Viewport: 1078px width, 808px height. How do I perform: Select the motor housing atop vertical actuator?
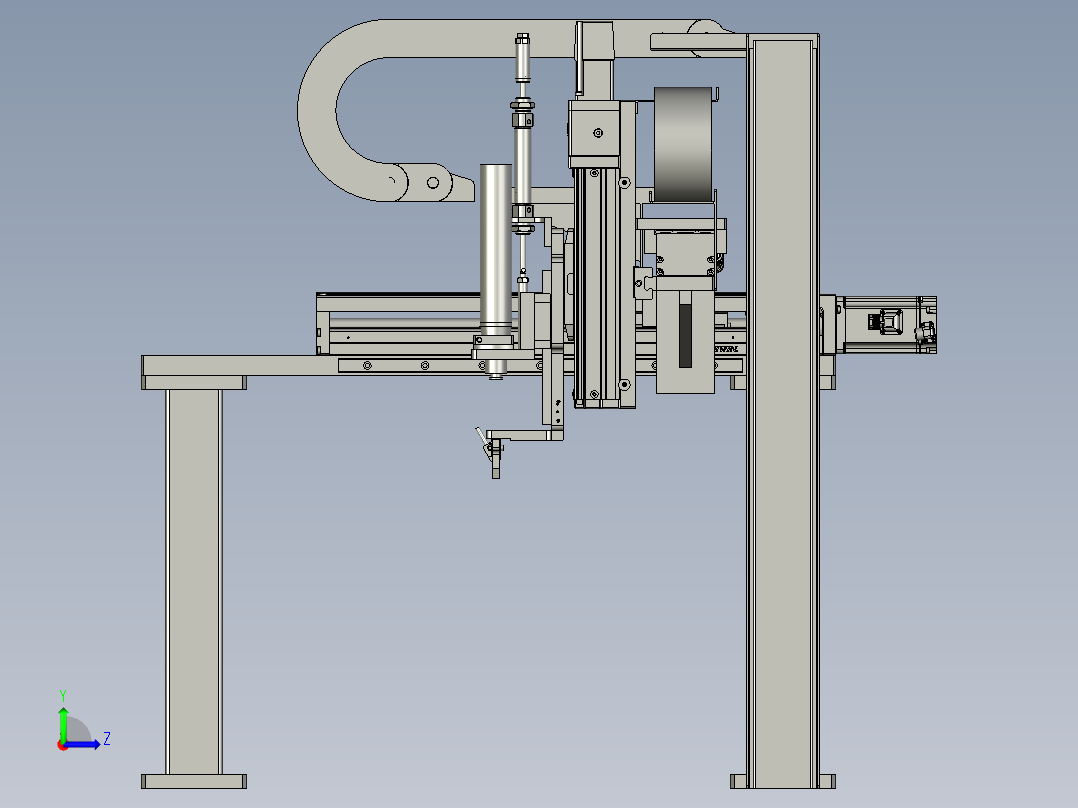tap(595, 133)
